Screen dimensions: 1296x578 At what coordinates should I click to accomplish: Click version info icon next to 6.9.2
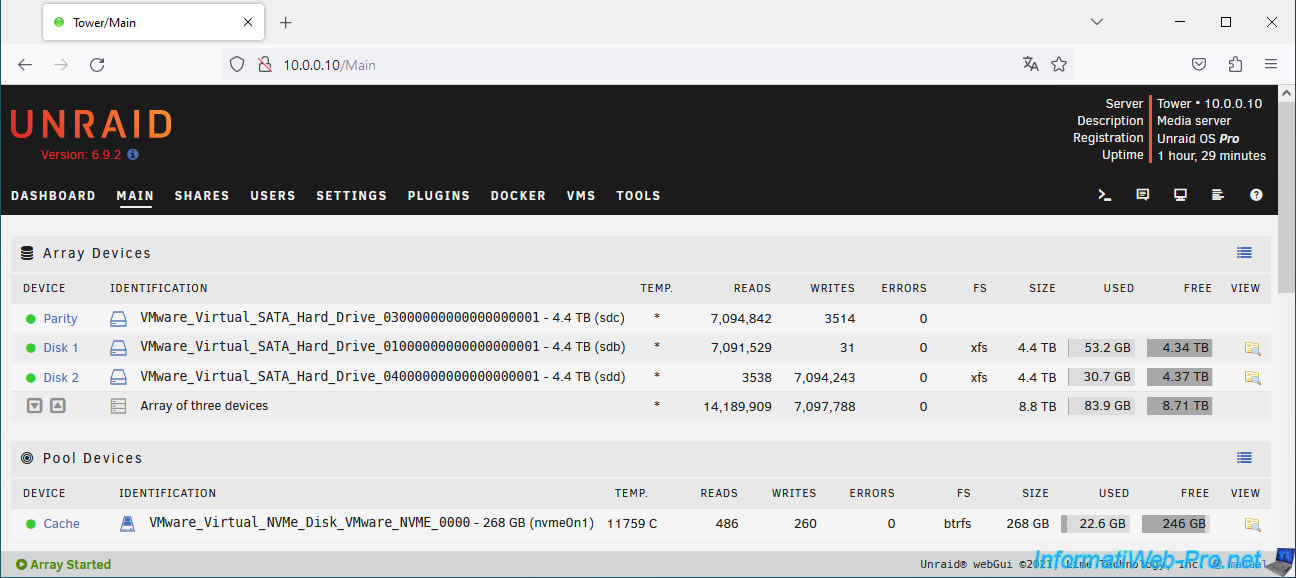pos(133,155)
